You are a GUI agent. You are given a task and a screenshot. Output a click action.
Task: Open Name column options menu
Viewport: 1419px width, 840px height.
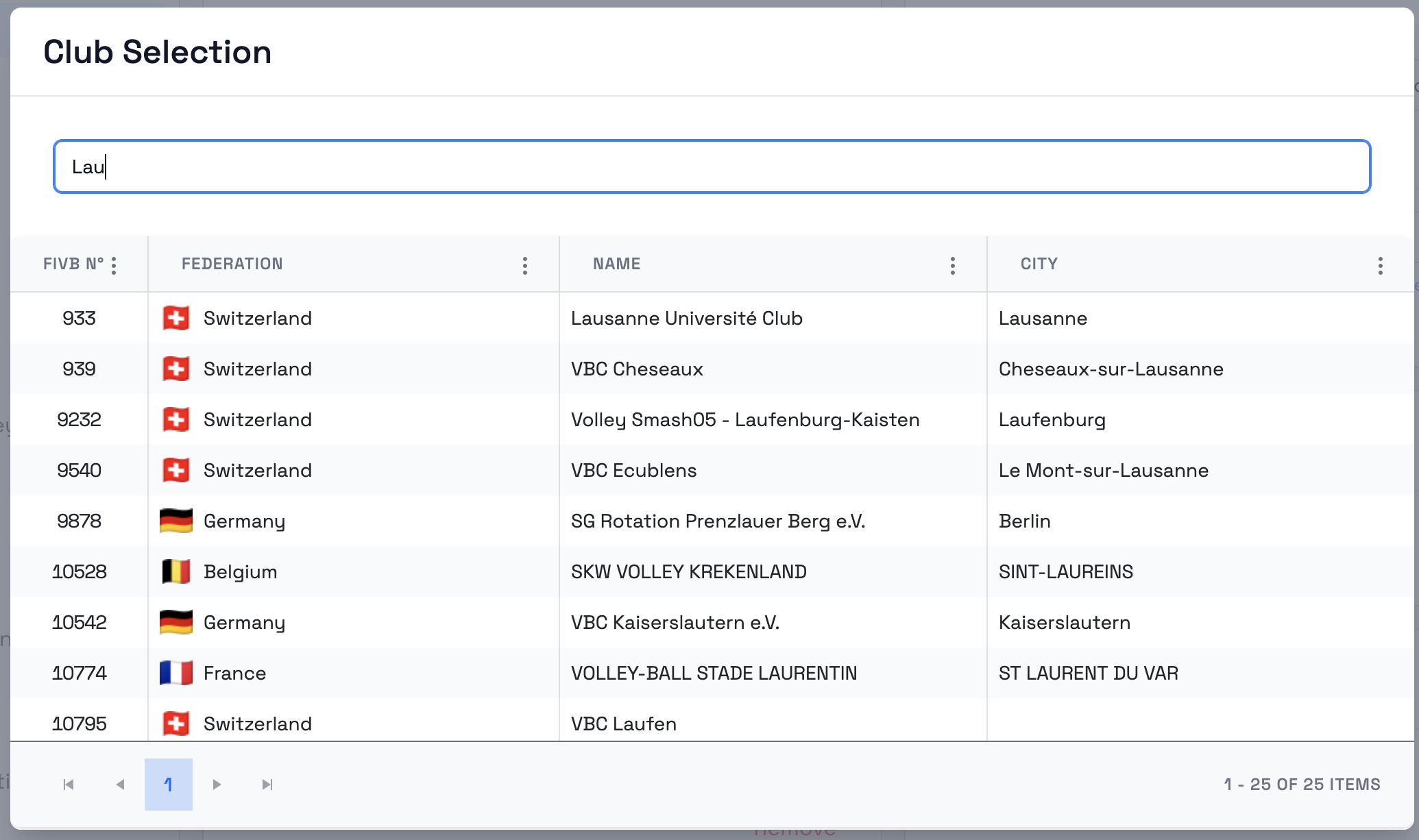pos(953,265)
